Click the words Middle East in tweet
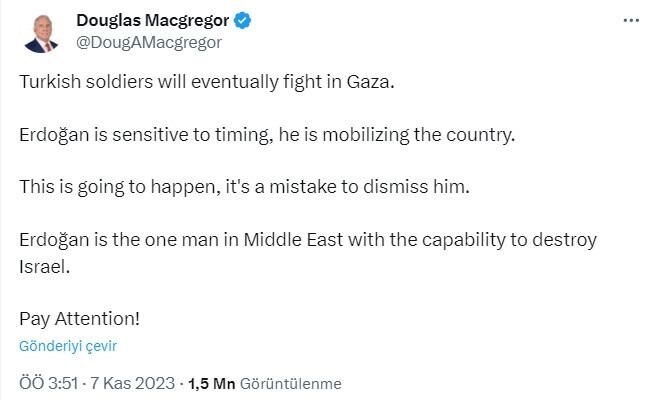Viewport: 645px width, 400px height. [293, 240]
